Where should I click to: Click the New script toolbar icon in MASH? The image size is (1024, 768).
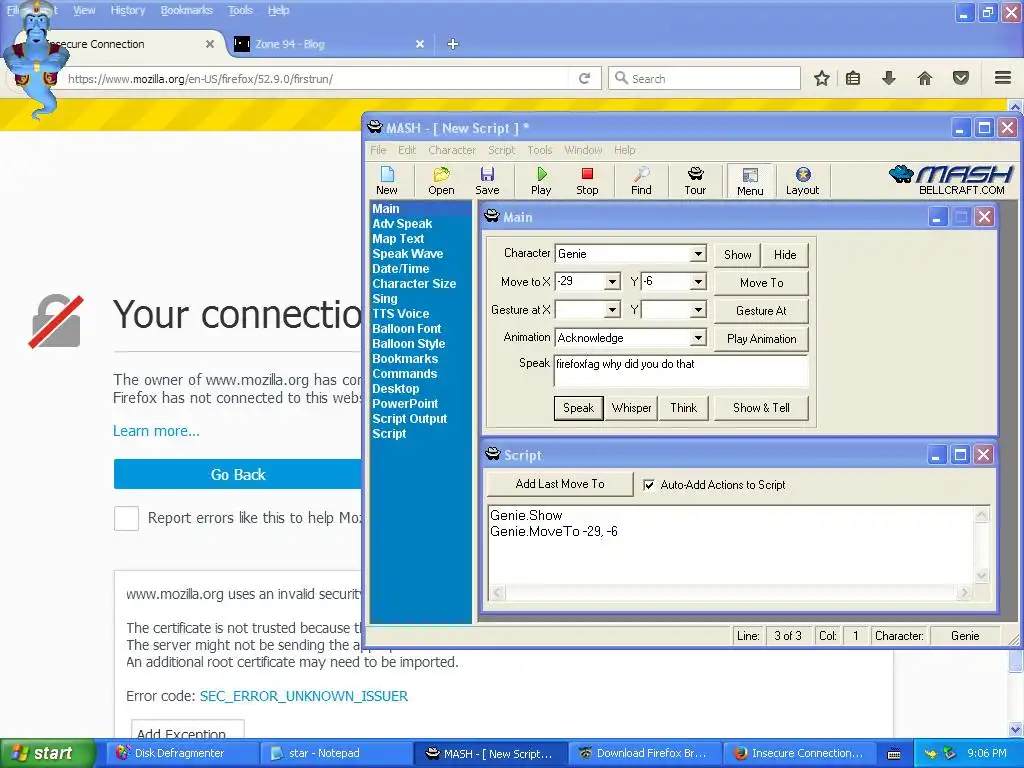coord(387,181)
